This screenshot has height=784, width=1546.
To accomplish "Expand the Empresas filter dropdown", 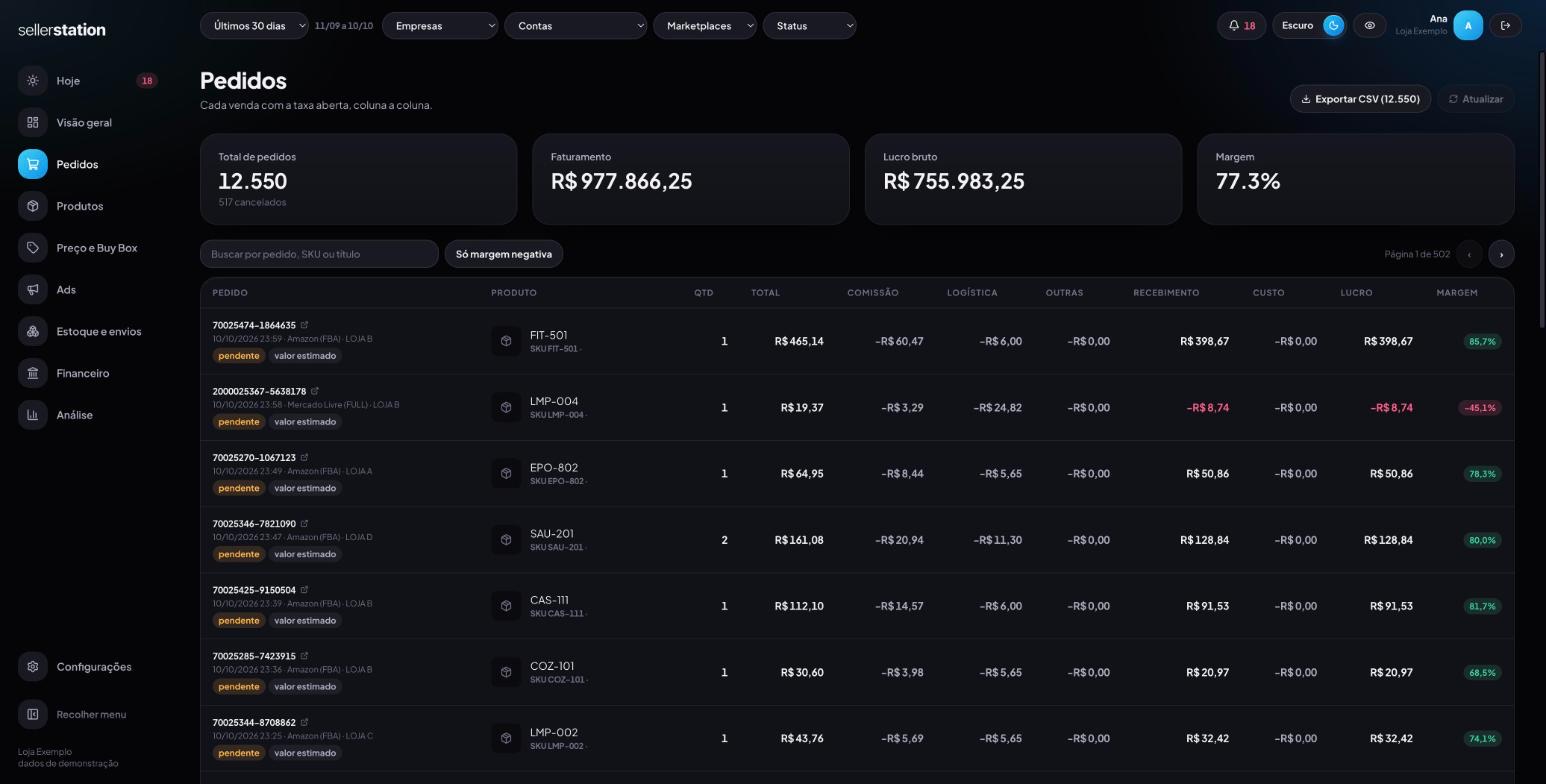I will click(x=440, y=26).
